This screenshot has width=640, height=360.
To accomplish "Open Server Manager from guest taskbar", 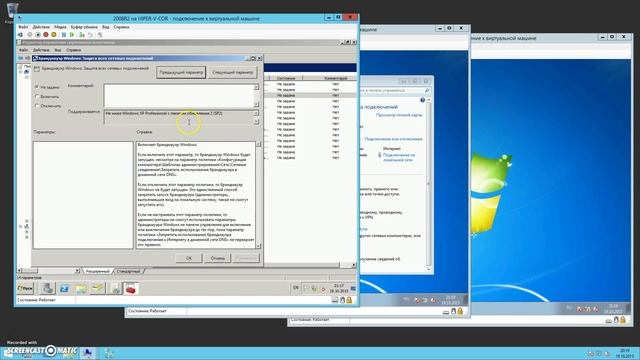I will [x=47, y=288].
